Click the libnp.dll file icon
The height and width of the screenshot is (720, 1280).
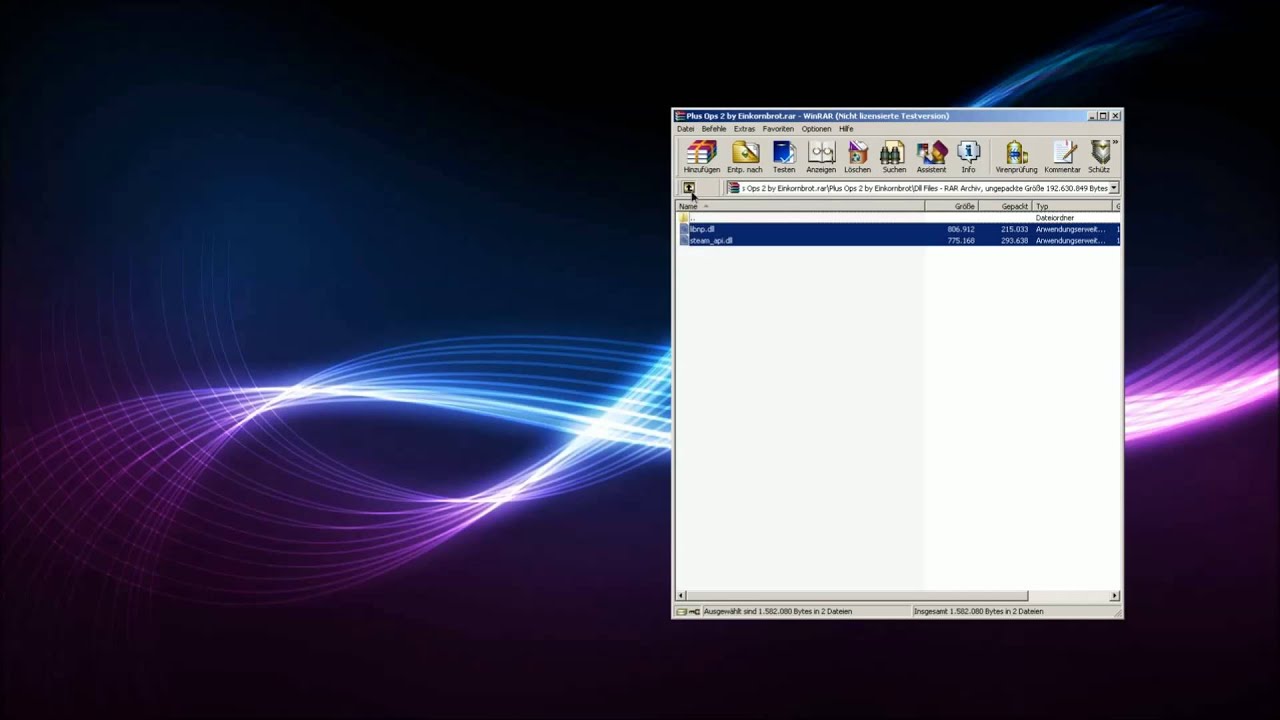685,229
